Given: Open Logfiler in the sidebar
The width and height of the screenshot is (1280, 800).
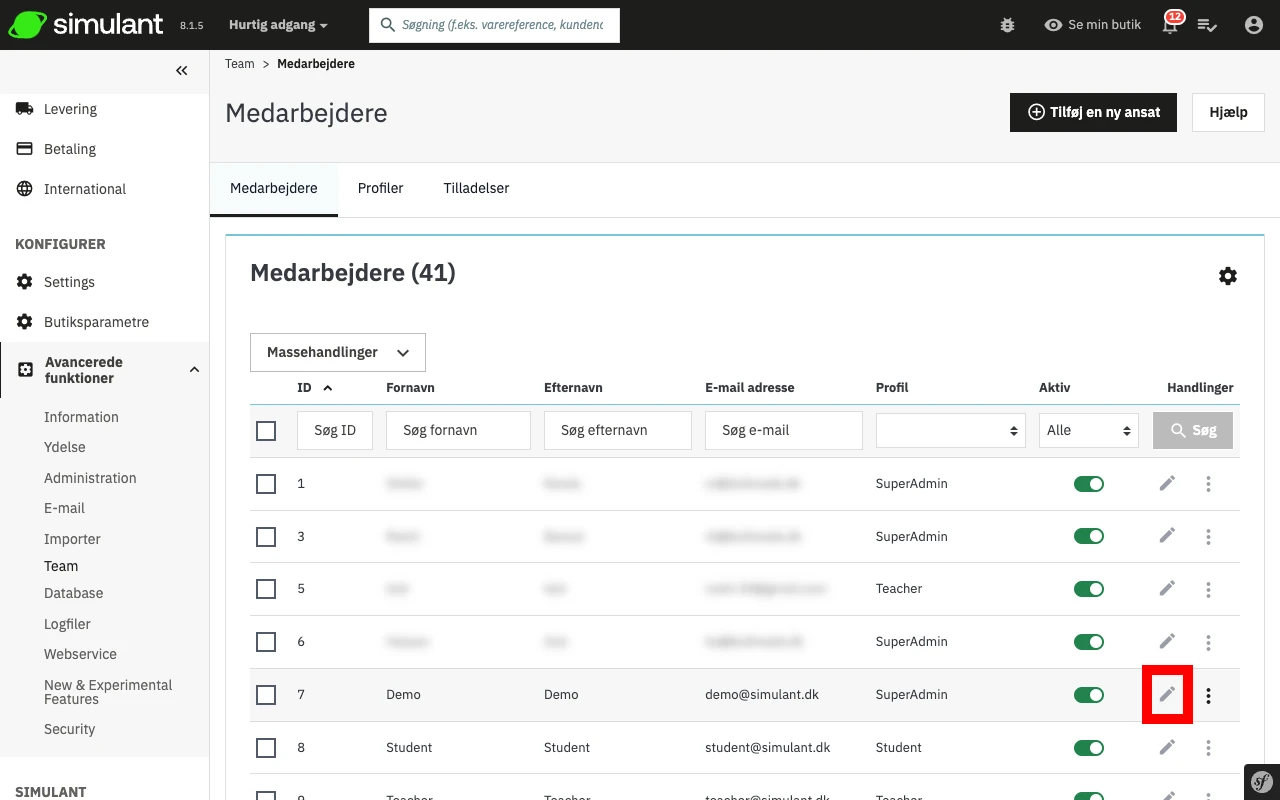Looking at the screenshot, I should 67,624.
